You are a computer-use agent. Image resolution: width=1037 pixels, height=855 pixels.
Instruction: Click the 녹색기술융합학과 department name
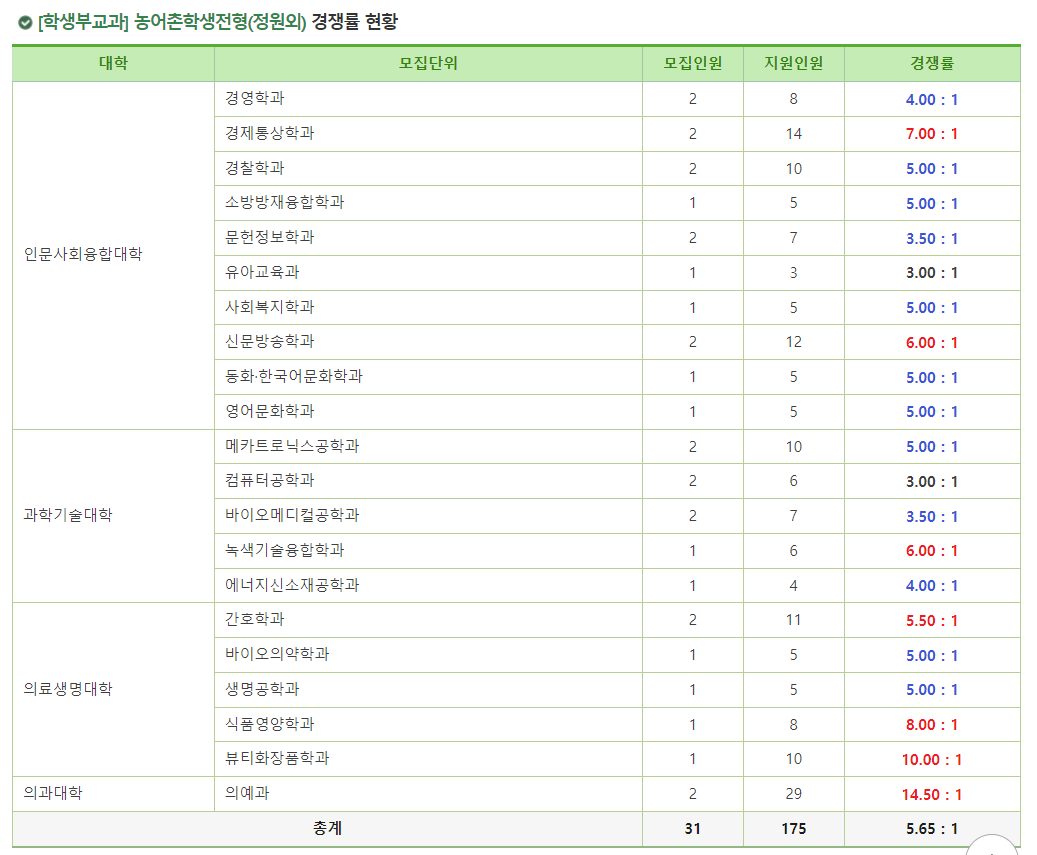point(285,550)
